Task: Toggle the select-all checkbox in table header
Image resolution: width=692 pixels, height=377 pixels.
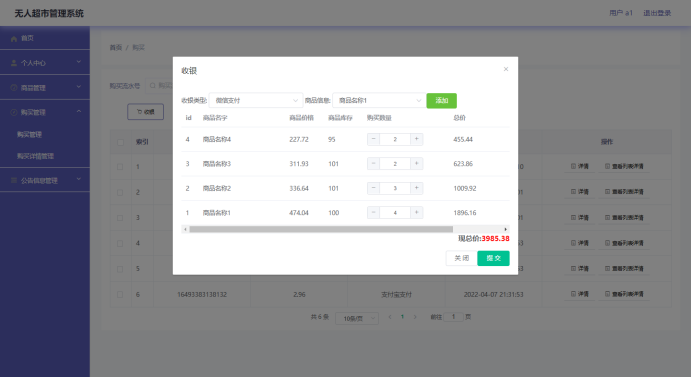Action: 120,142
